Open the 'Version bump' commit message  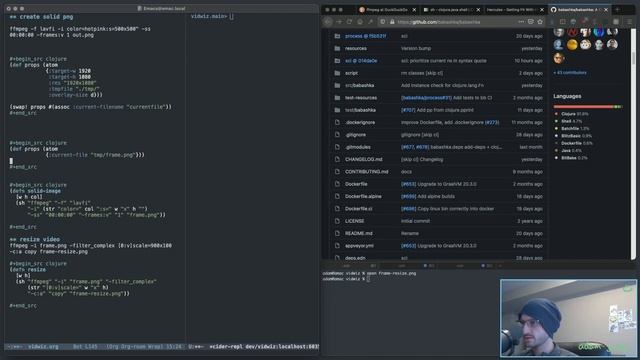pos(416,48)
